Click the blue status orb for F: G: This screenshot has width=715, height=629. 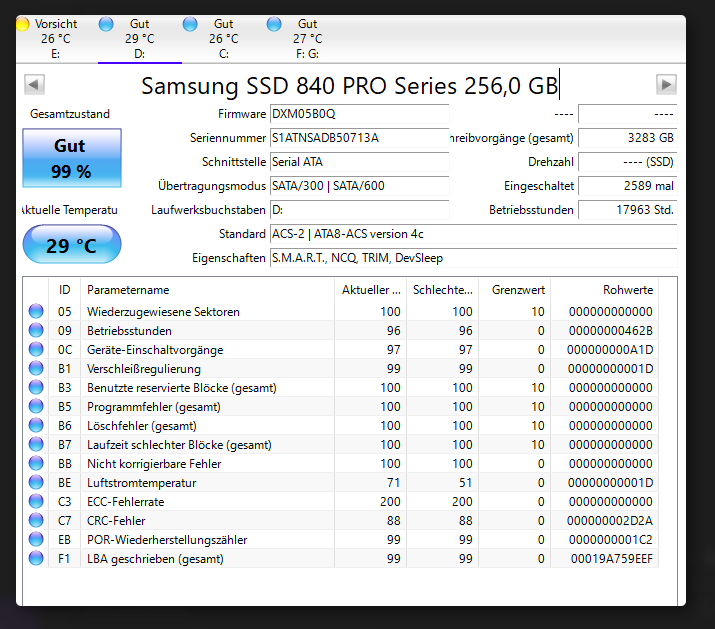pyautogui.click(x=274, y=24)
